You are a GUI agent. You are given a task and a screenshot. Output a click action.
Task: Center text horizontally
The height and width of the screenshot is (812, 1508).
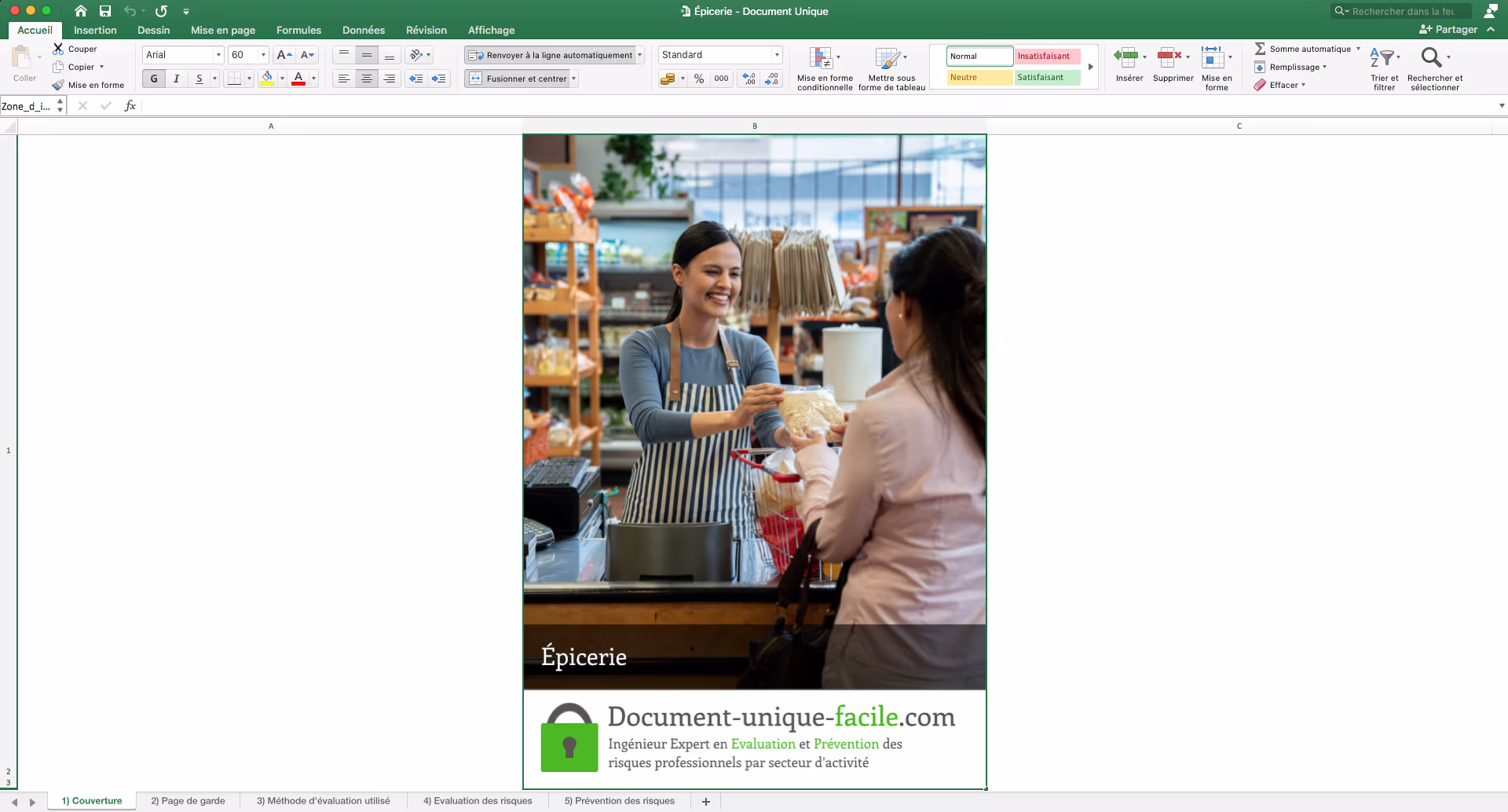point(367,79)
